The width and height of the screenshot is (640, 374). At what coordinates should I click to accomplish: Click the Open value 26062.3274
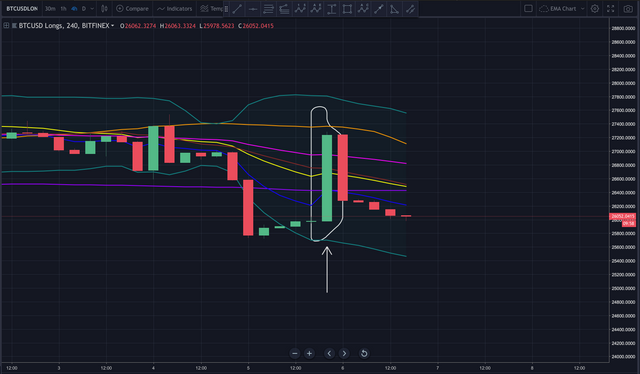pyautogui.click(x=140, y=26)
